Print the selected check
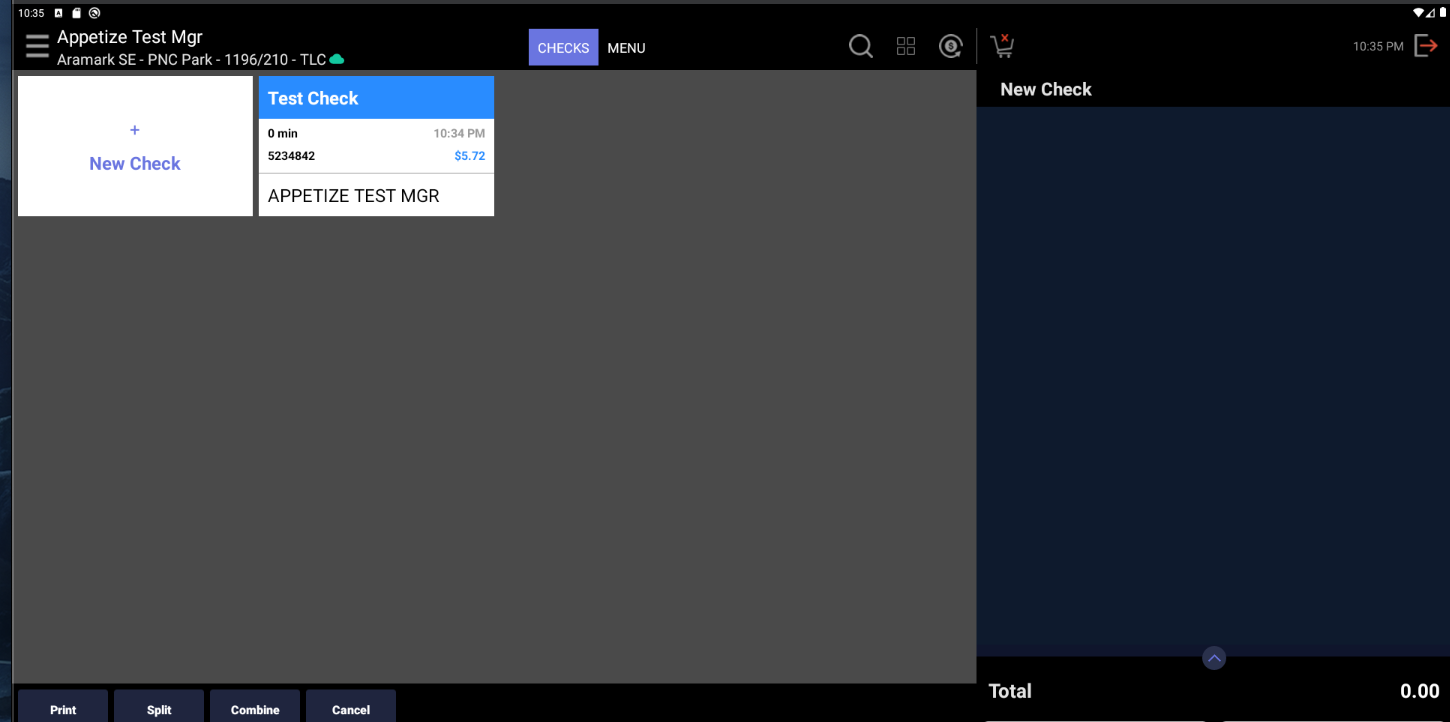The image size is (1450, 722). (x=62, y=709)
